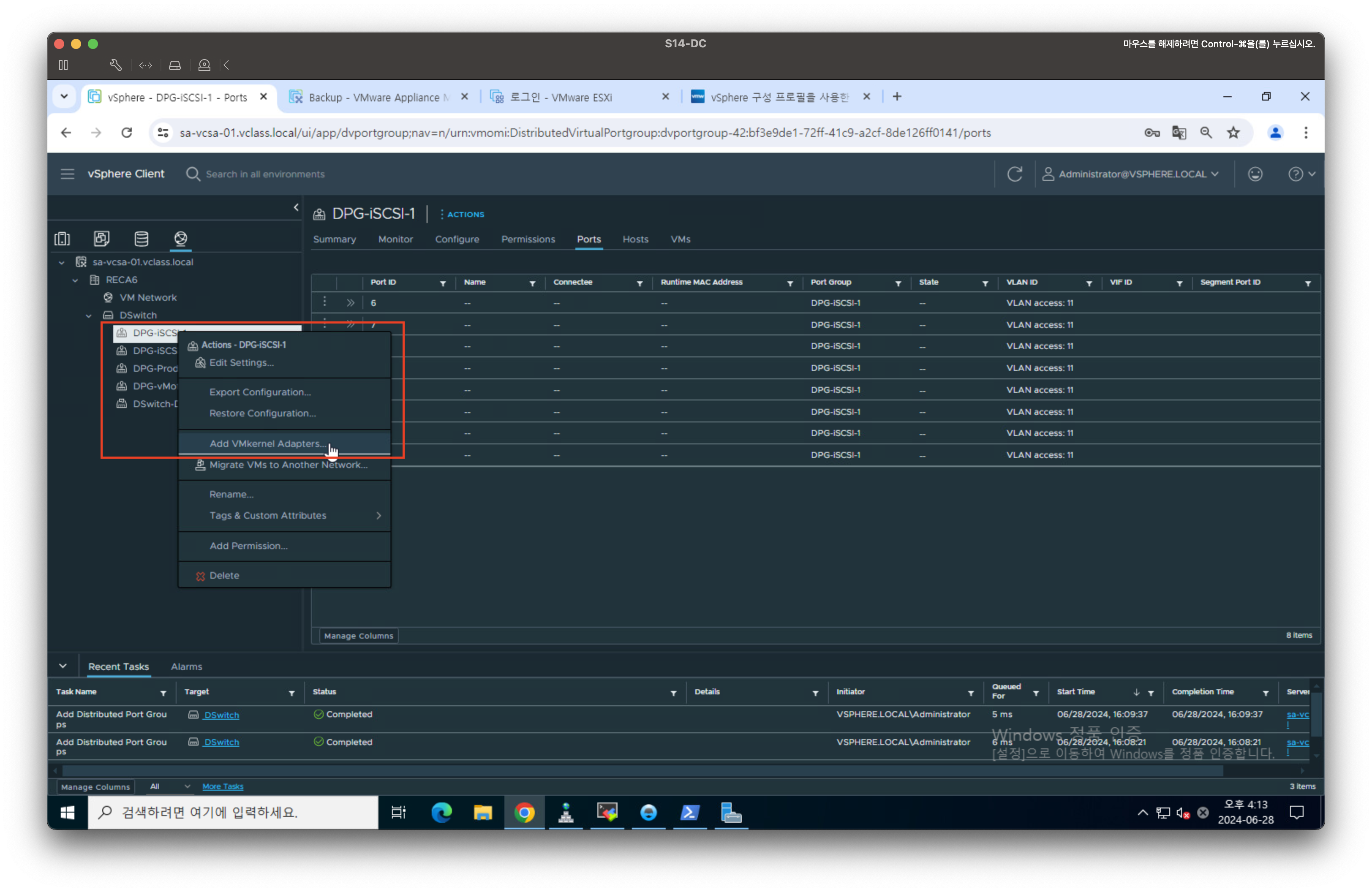Open Chrome's translate page icon
This screenshot has width=1372, height=892.
[1179, 133]
